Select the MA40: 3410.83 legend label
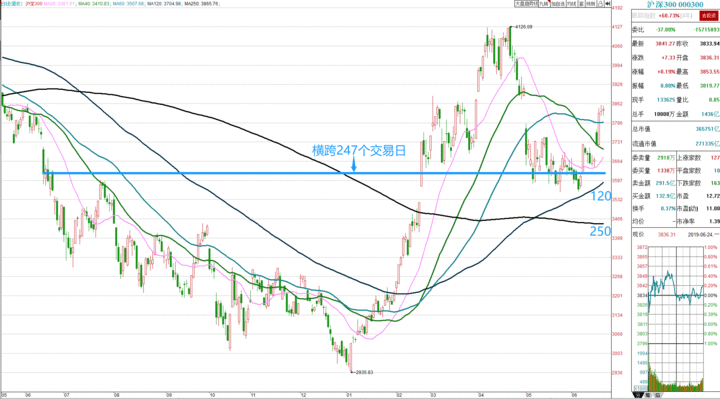The height and width of the screenshot is (399, 720). [94, 4]
